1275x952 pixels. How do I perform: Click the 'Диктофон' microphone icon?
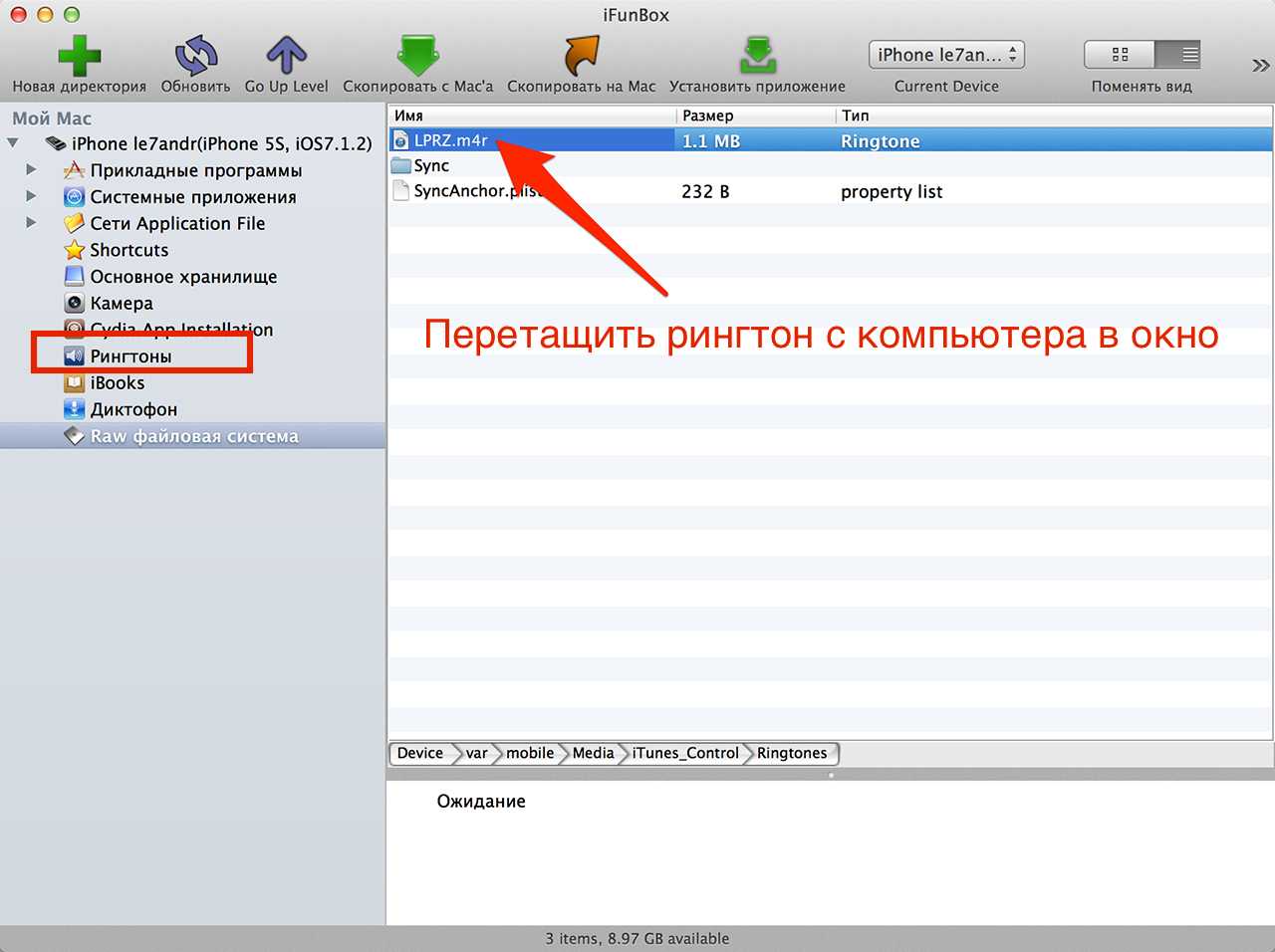point(74,409)
